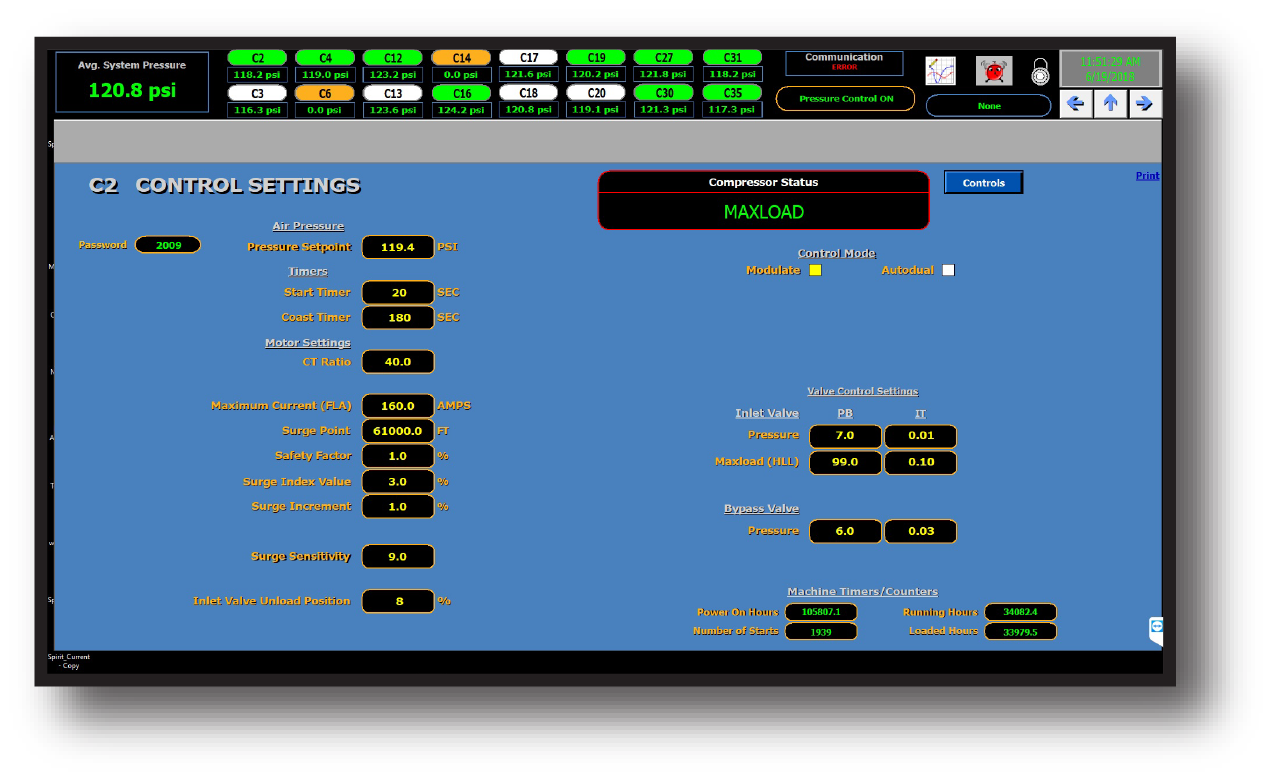
Task: Click the Controls button
Action: [x=983, y=182]
